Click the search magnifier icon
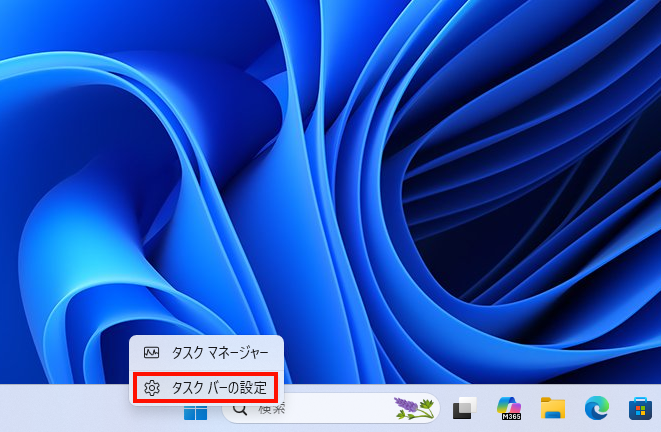The image size is (661, 432). point(240,408)
